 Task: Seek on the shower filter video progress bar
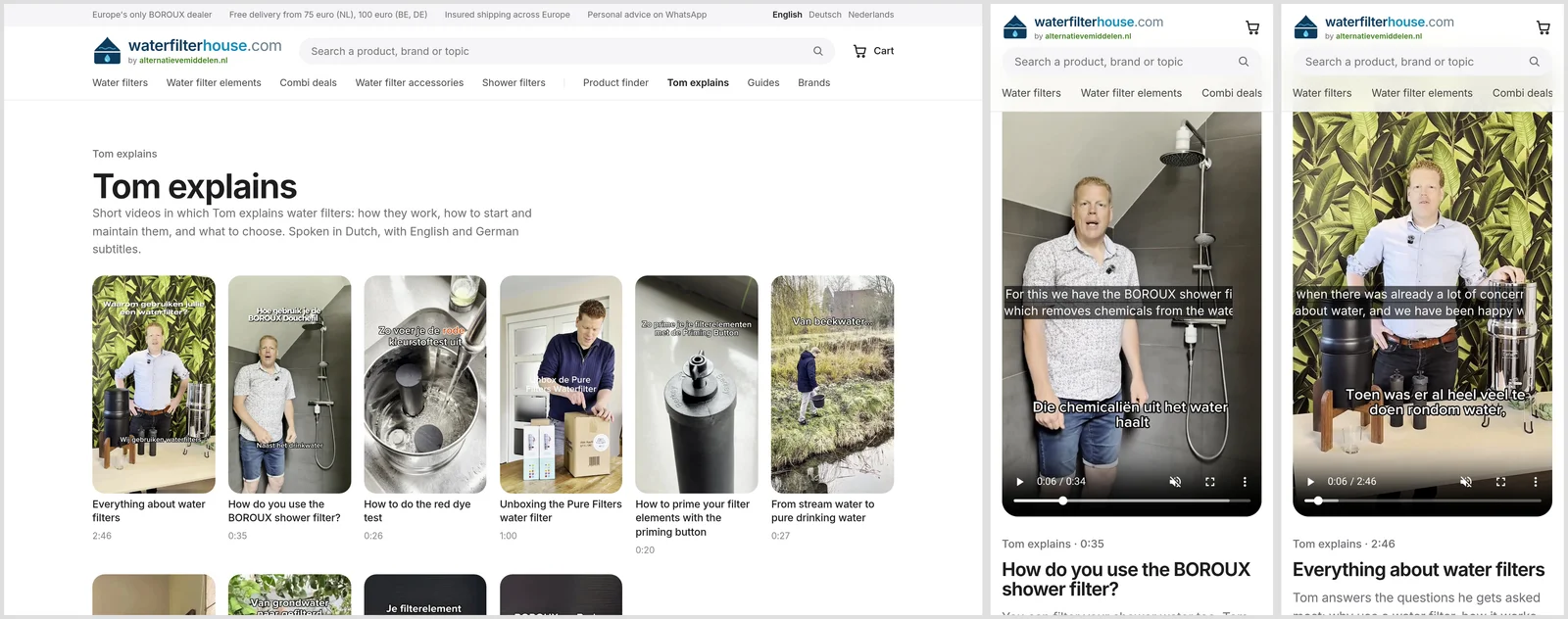tap(1131, 500)
